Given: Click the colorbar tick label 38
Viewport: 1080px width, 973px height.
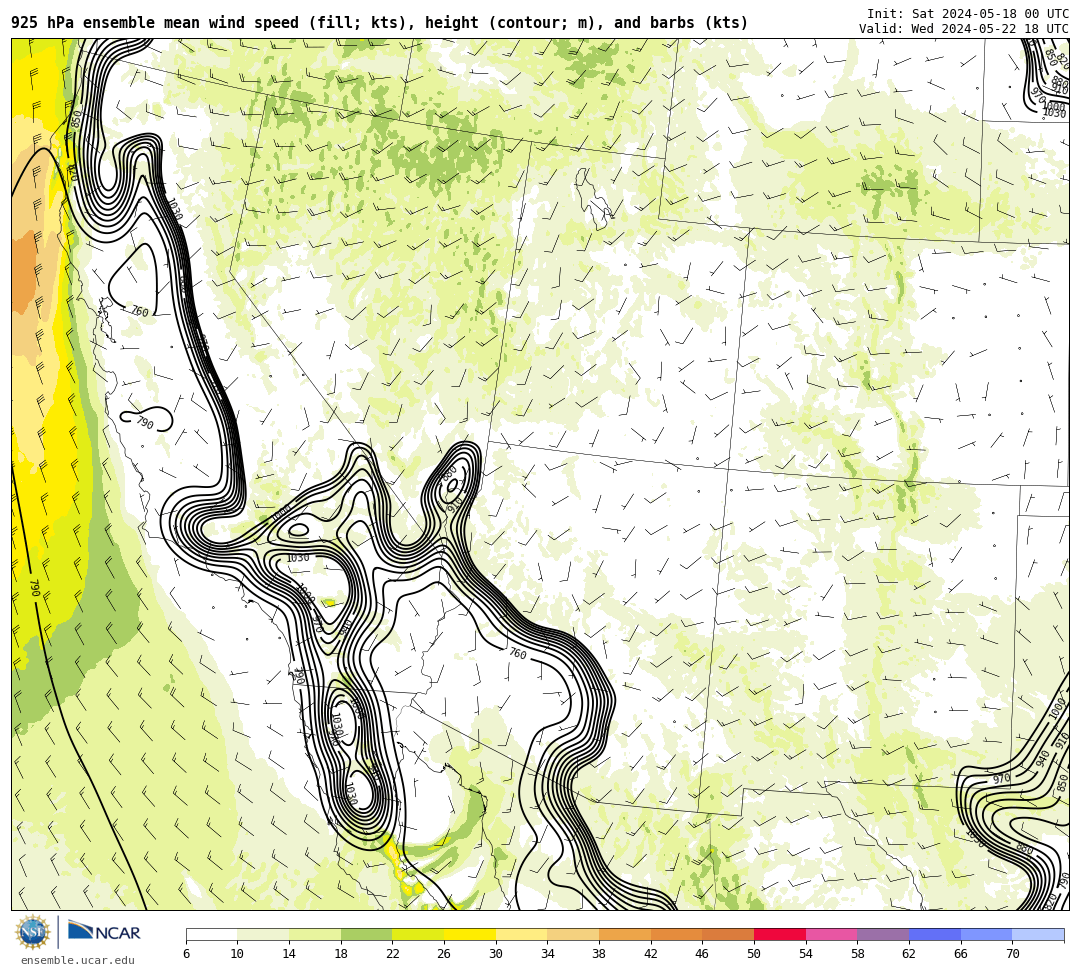Looking at the screenshot, I should 599,954.
